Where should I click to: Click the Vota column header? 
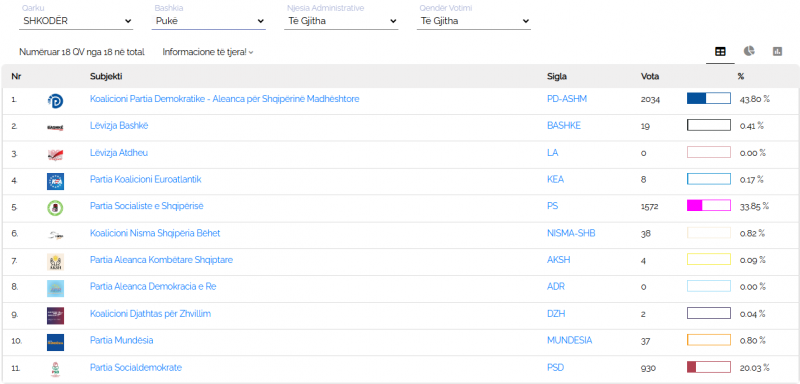(650, 76)
